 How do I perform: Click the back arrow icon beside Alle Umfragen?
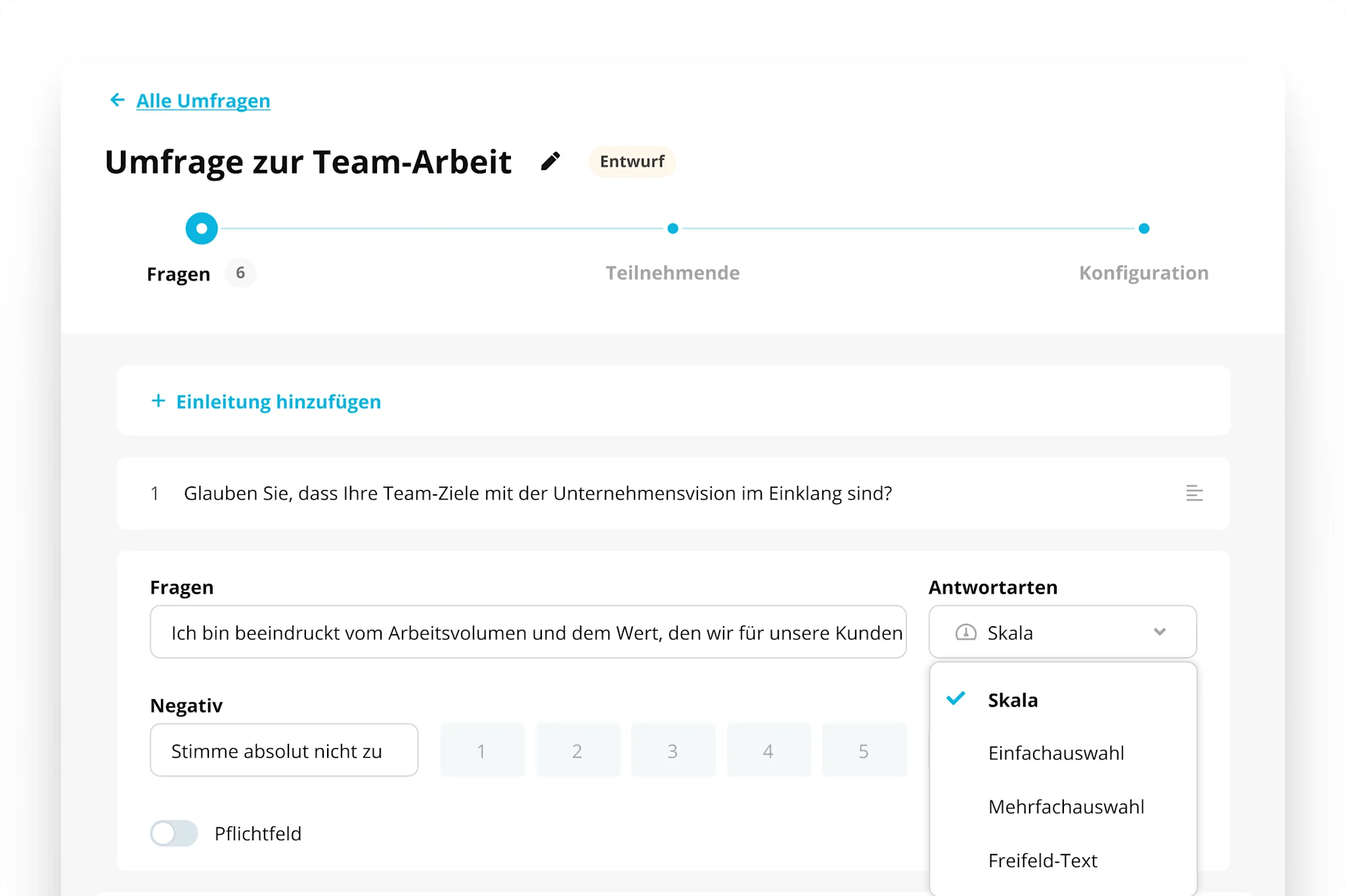[117, 100]
